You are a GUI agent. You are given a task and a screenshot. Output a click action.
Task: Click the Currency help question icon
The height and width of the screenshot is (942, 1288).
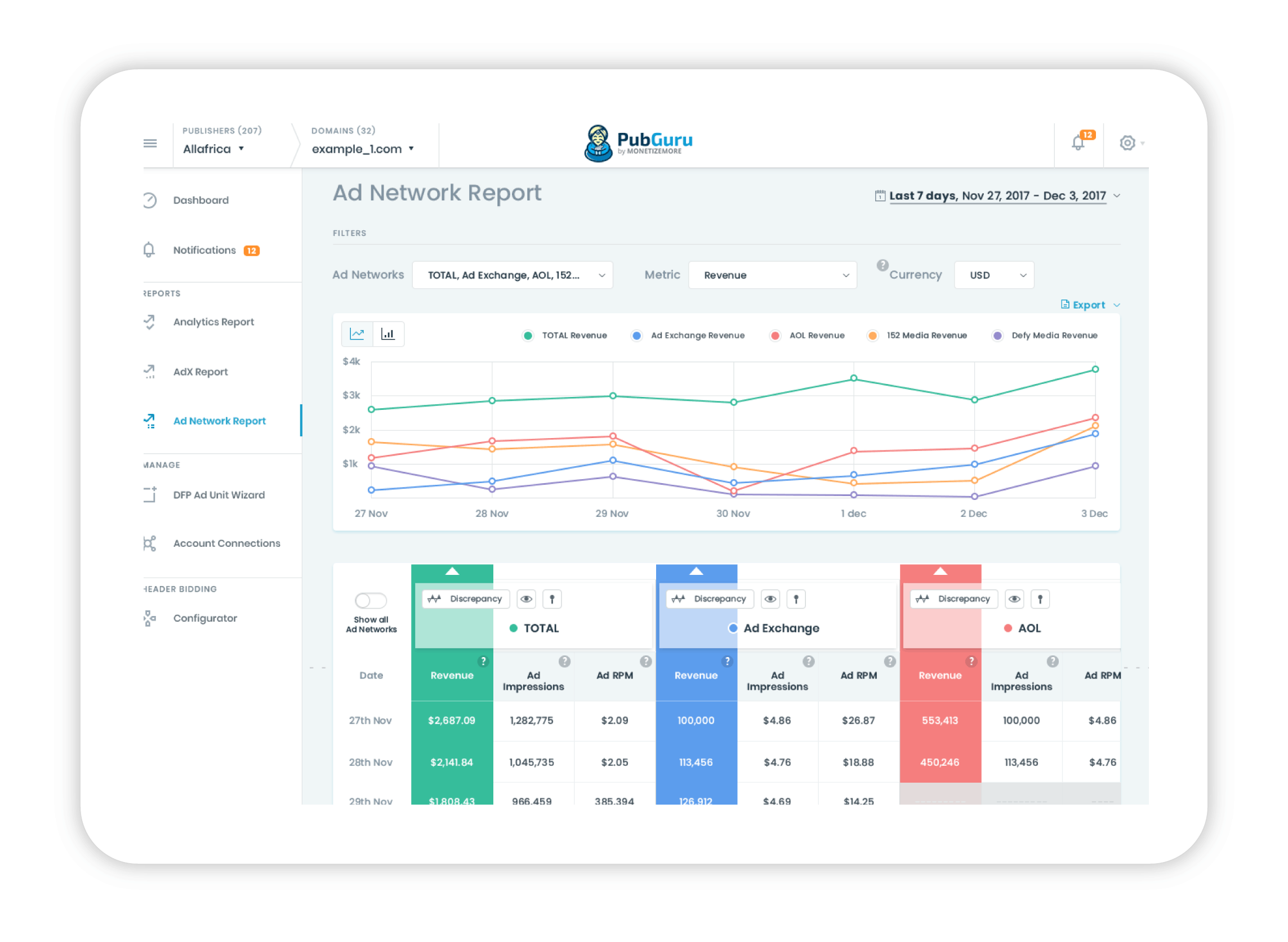click(x=883, y=265)
